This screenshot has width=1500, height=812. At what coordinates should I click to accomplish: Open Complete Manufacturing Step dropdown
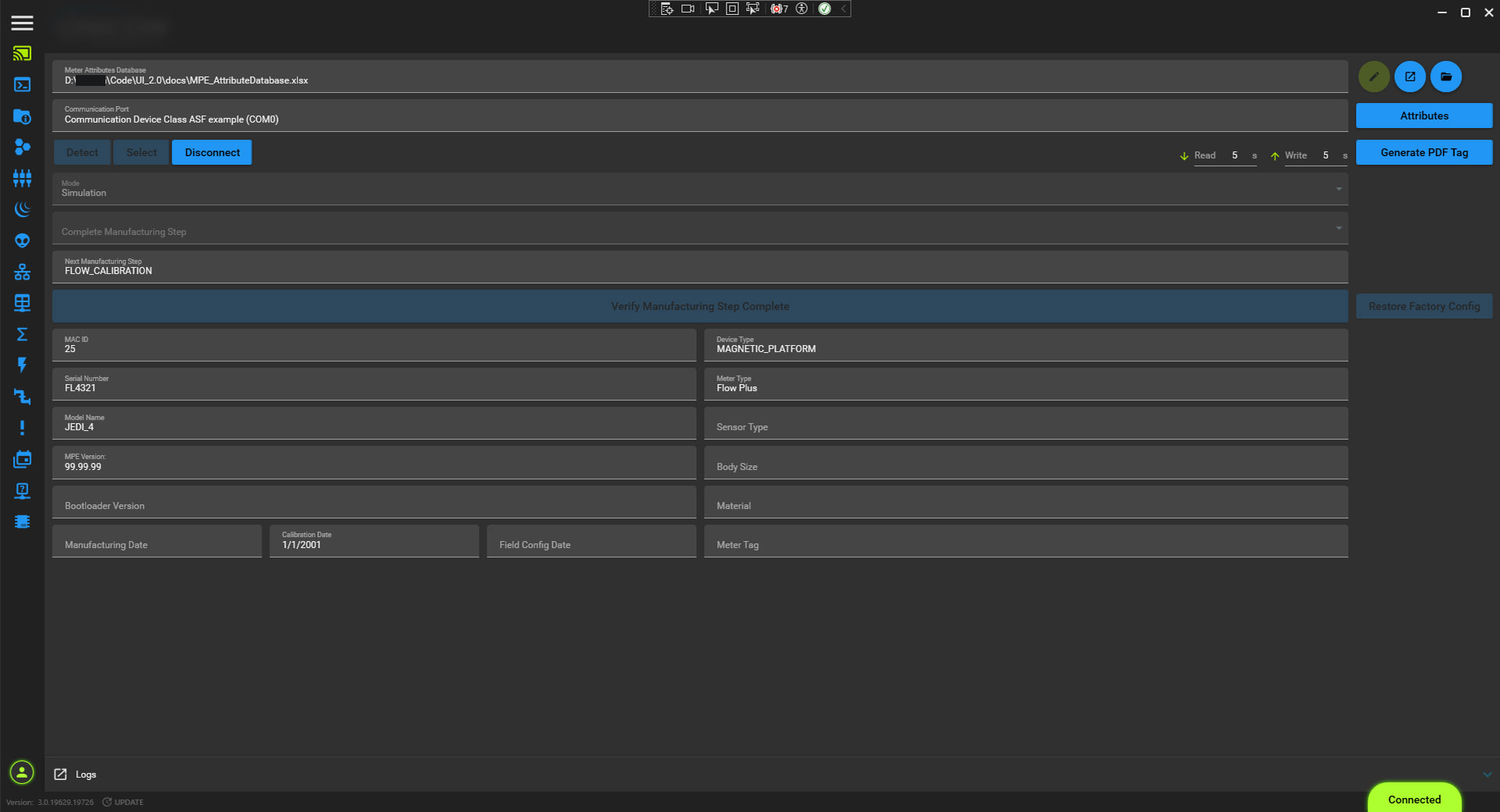point(1338,228)
